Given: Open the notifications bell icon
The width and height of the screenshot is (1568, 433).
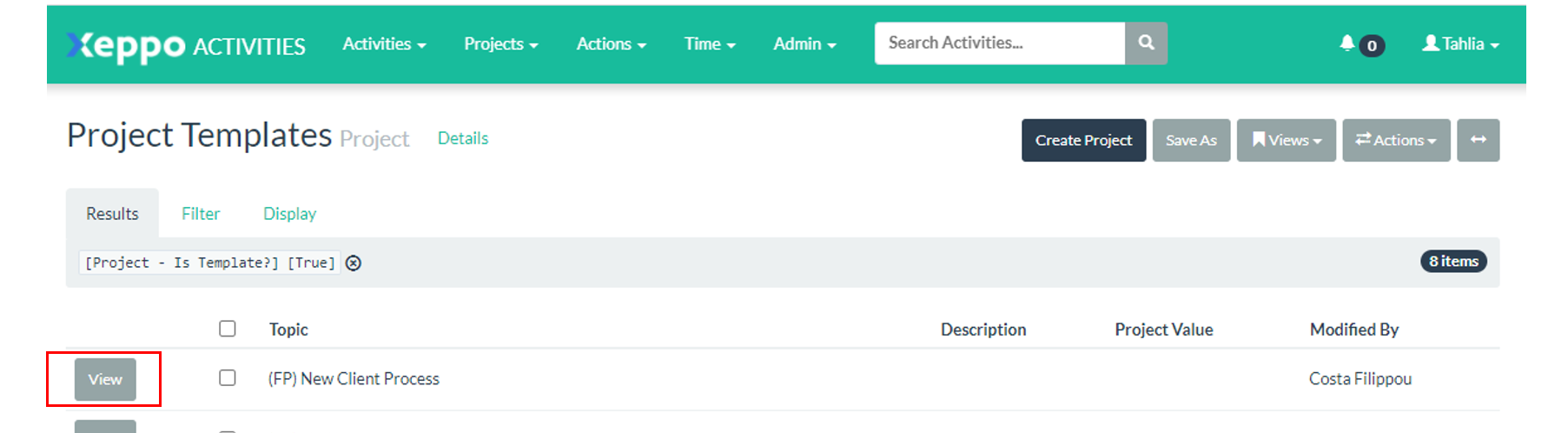Looking at the screenshot, I should pos(1346,43).
